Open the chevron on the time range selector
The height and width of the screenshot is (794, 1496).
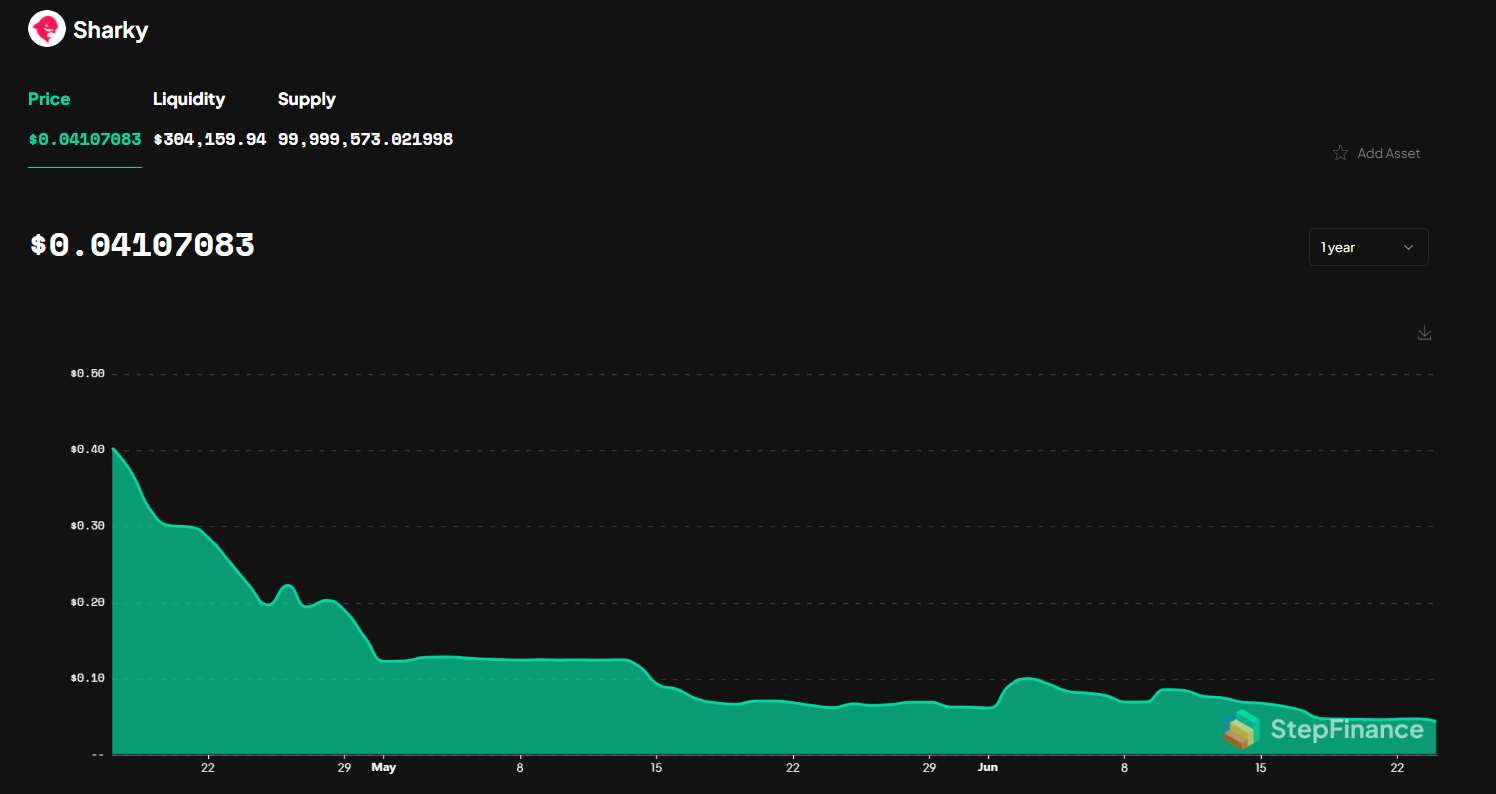pos(1409,247)
